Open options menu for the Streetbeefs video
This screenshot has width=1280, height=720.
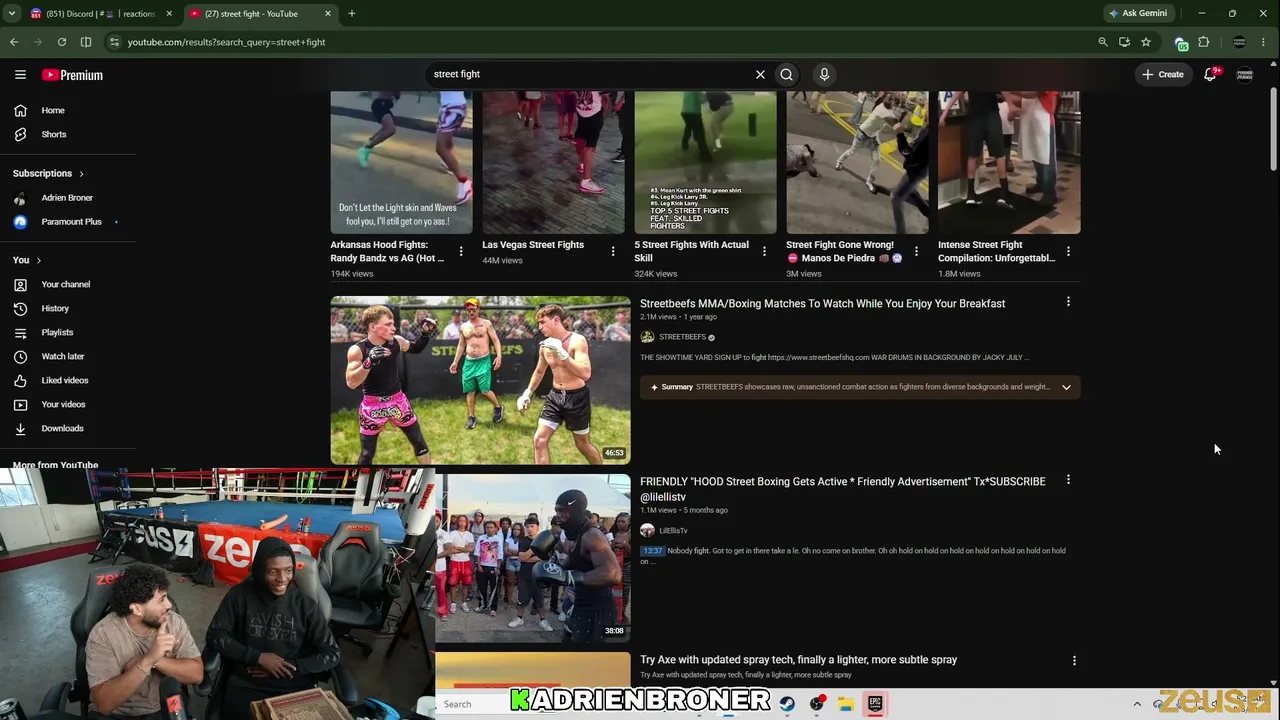1068,302
